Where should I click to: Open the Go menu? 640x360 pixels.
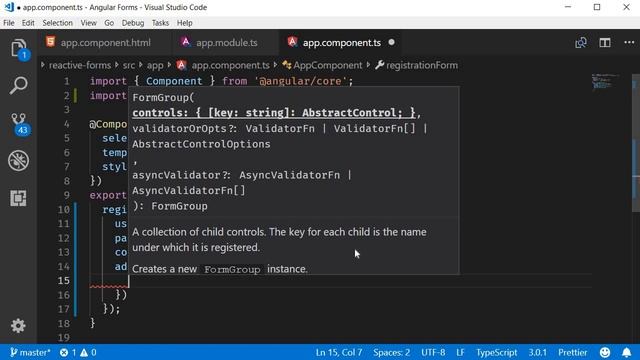tap(109, 23)
